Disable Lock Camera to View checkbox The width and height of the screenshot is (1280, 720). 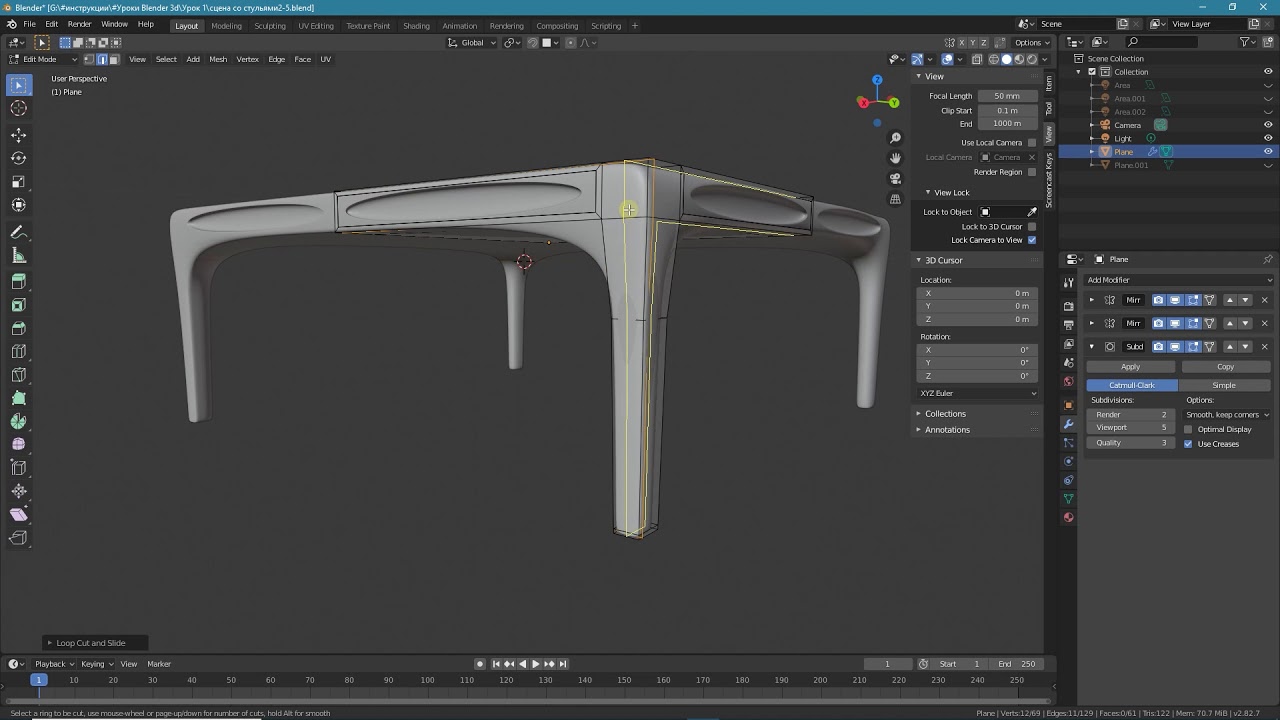1032,240
